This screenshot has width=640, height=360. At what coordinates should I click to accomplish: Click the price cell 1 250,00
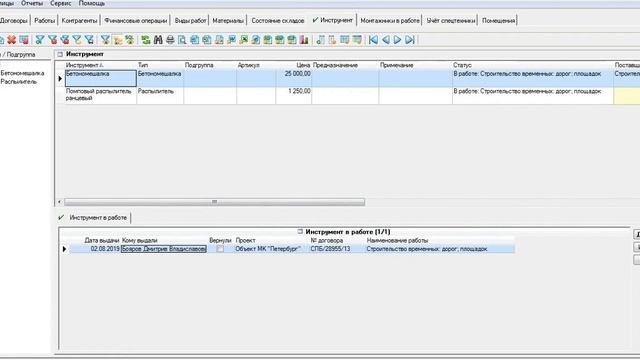(x=293, y=95)
